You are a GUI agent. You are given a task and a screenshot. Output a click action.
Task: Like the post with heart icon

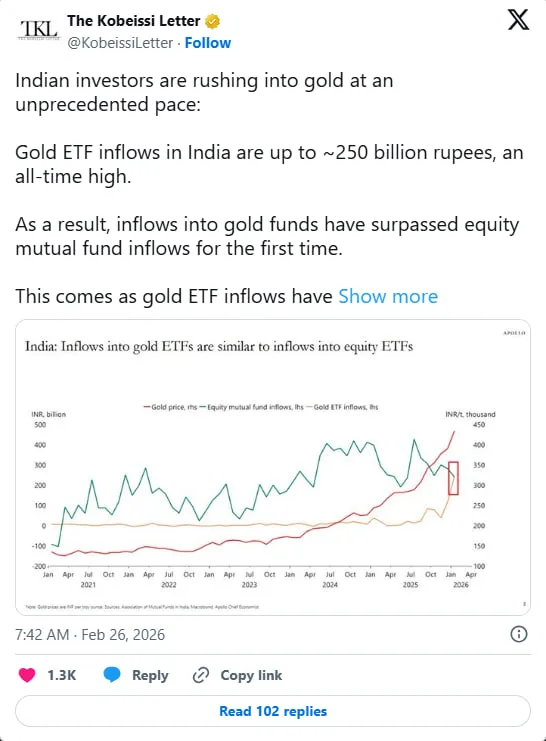click(x=27, y=675)
